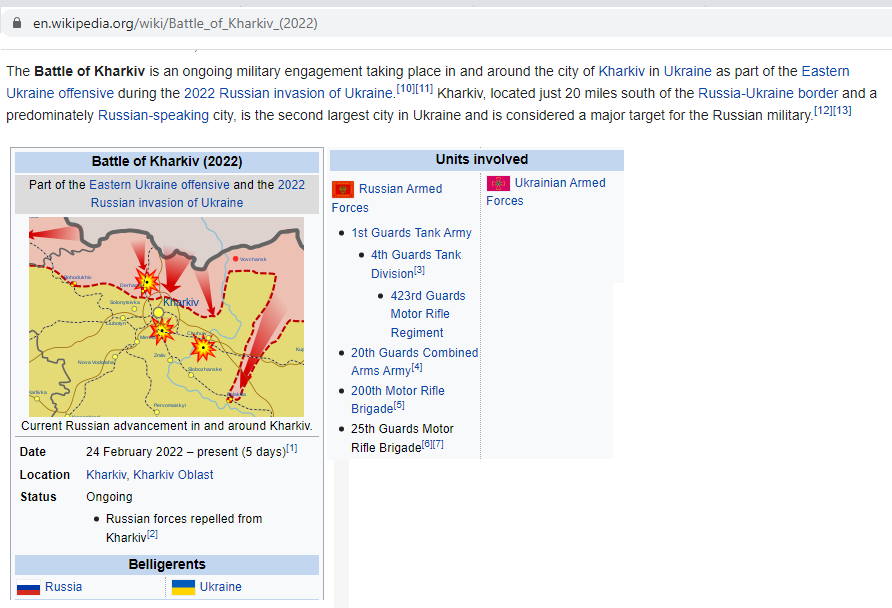Screen dimensions: 892x608
Task: Open 200th Motor Rifle Brigade link
Action: coord(398,399)
